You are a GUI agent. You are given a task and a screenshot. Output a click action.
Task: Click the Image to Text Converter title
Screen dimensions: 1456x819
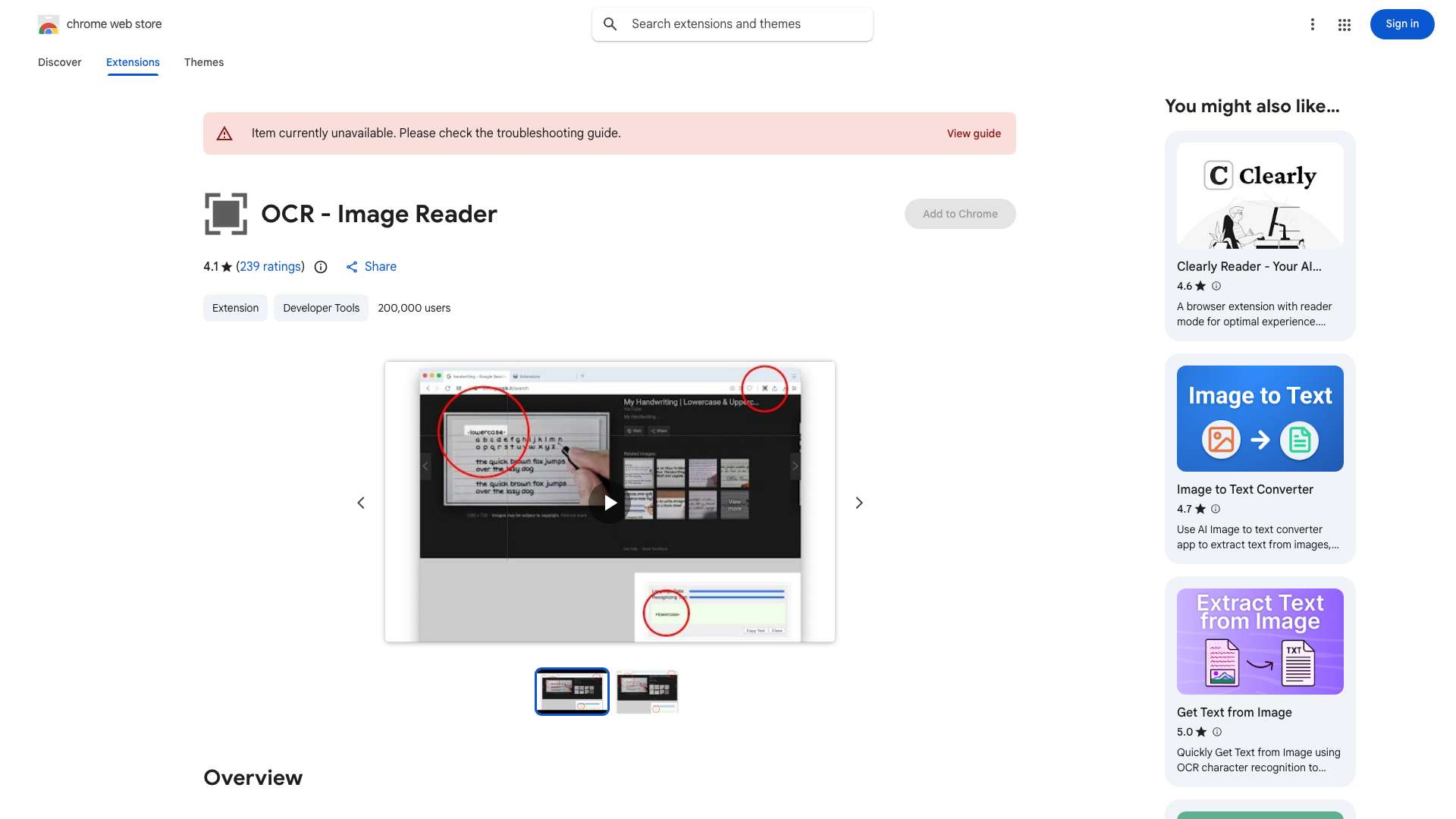(1245, 489)
